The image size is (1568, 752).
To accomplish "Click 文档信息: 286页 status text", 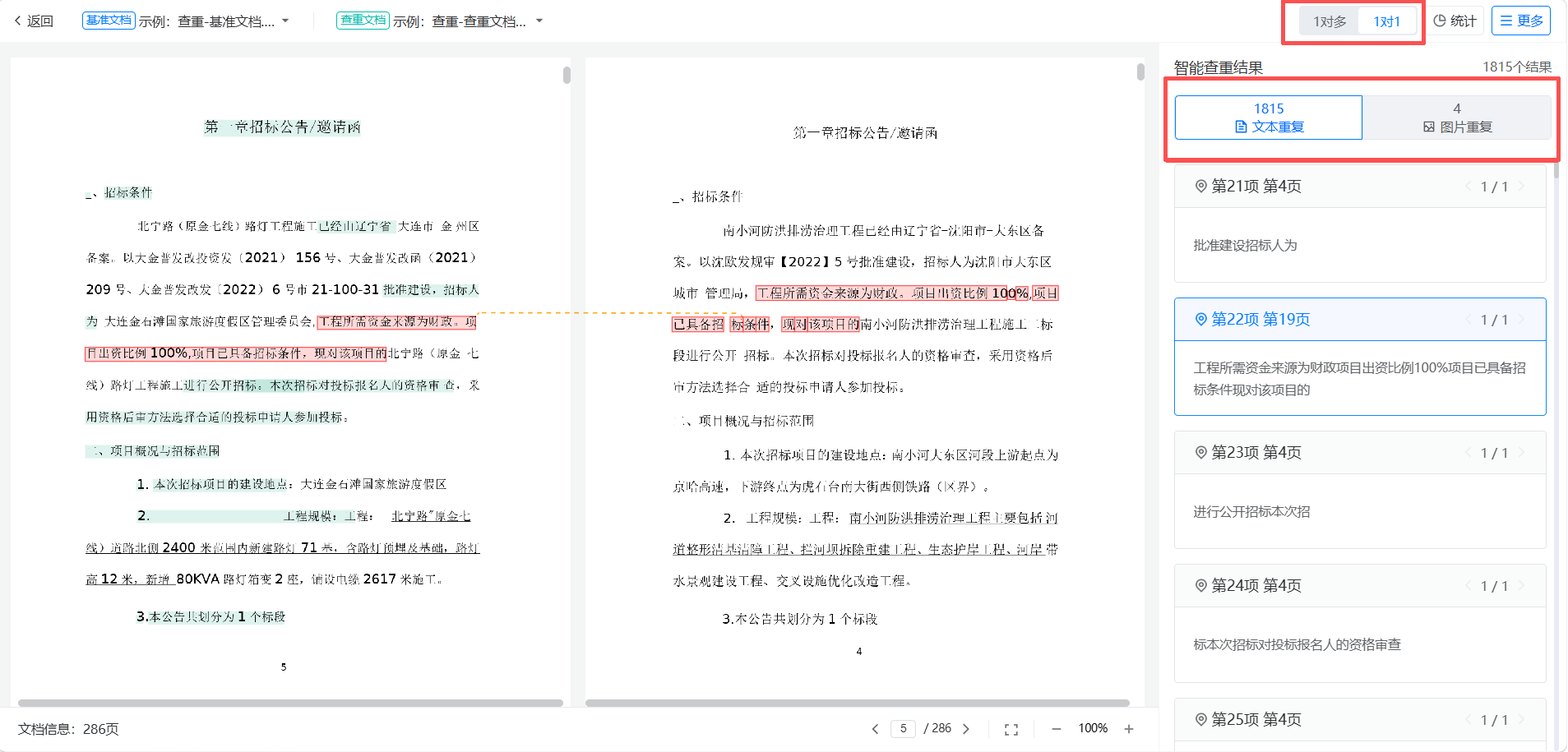I will coord(68,729).
